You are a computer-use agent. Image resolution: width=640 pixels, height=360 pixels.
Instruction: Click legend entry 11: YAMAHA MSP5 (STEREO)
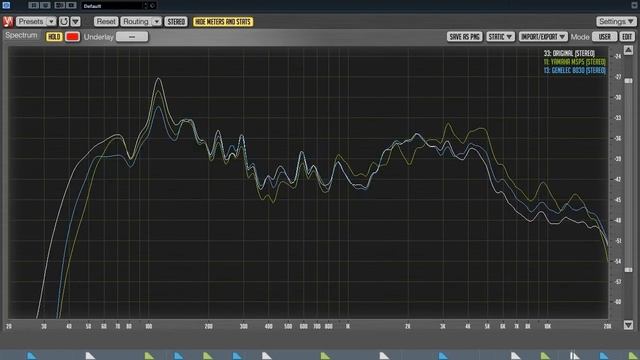coord(575,62)
